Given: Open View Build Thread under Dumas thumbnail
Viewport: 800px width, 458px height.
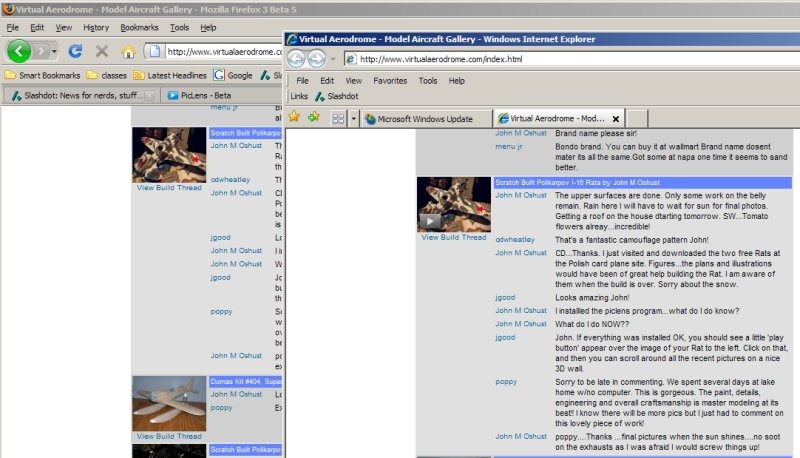Looking at the screenshot, I should 169,437.
